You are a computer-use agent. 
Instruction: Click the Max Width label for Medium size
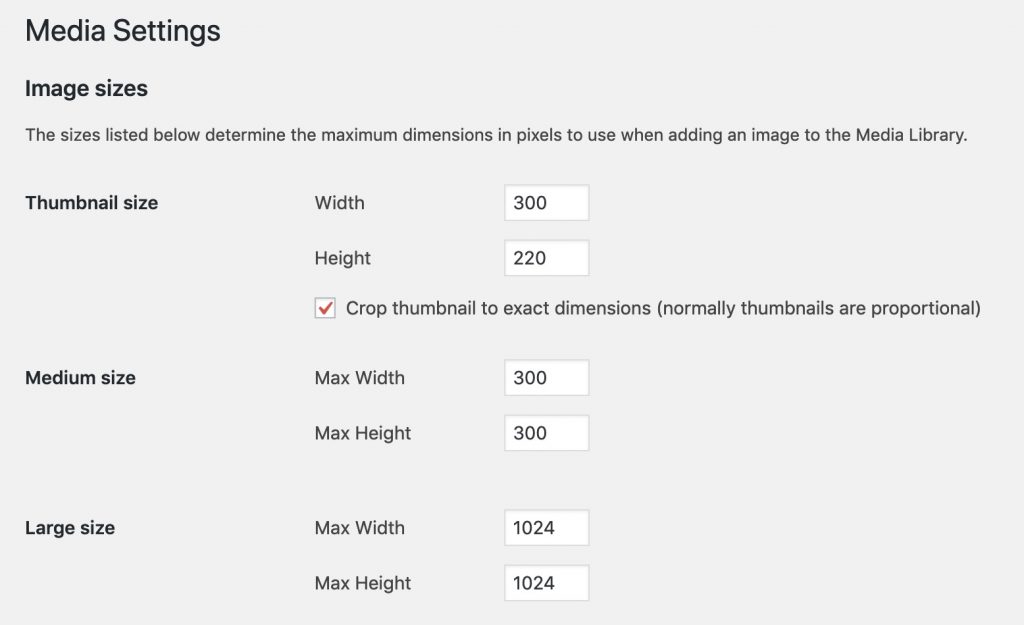click(x=359, y=378)
